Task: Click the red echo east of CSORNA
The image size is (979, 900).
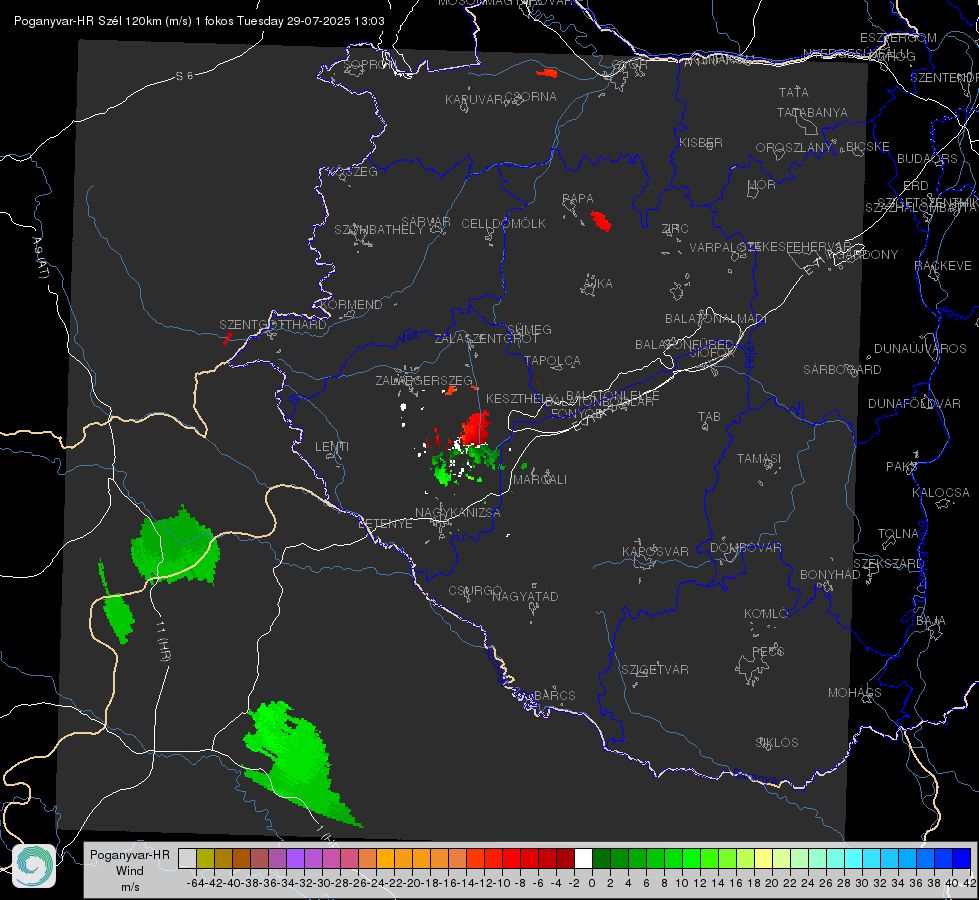Action: point(547,73)
